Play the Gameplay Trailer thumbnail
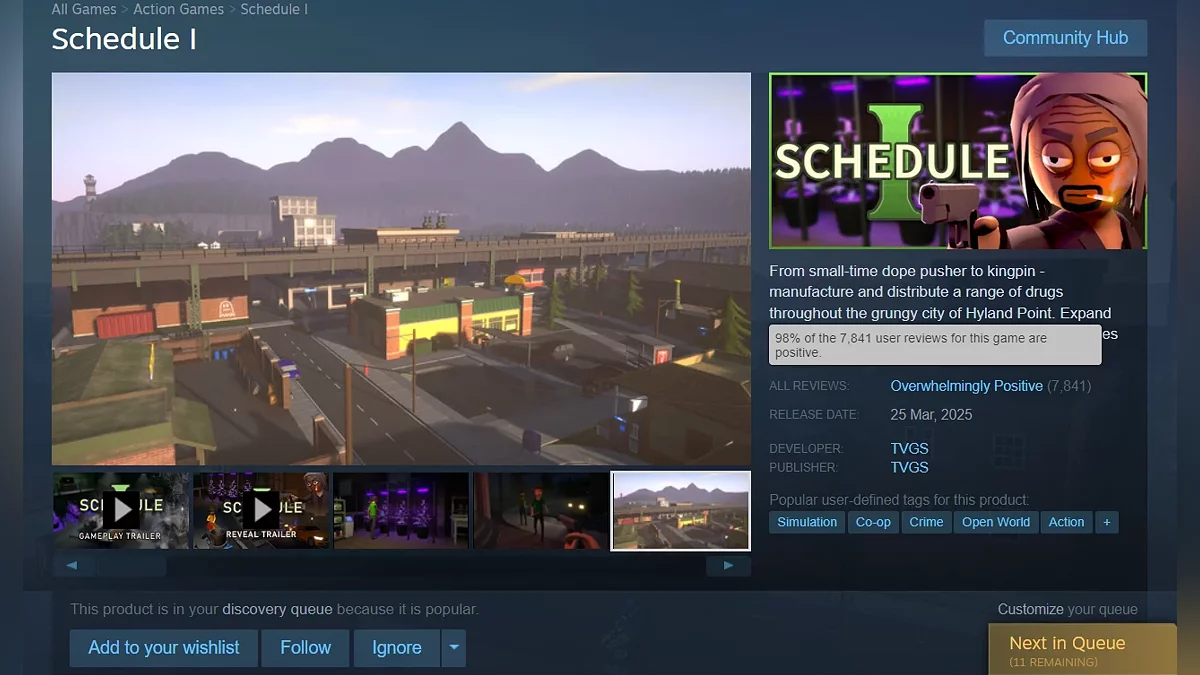 [120, 510]
